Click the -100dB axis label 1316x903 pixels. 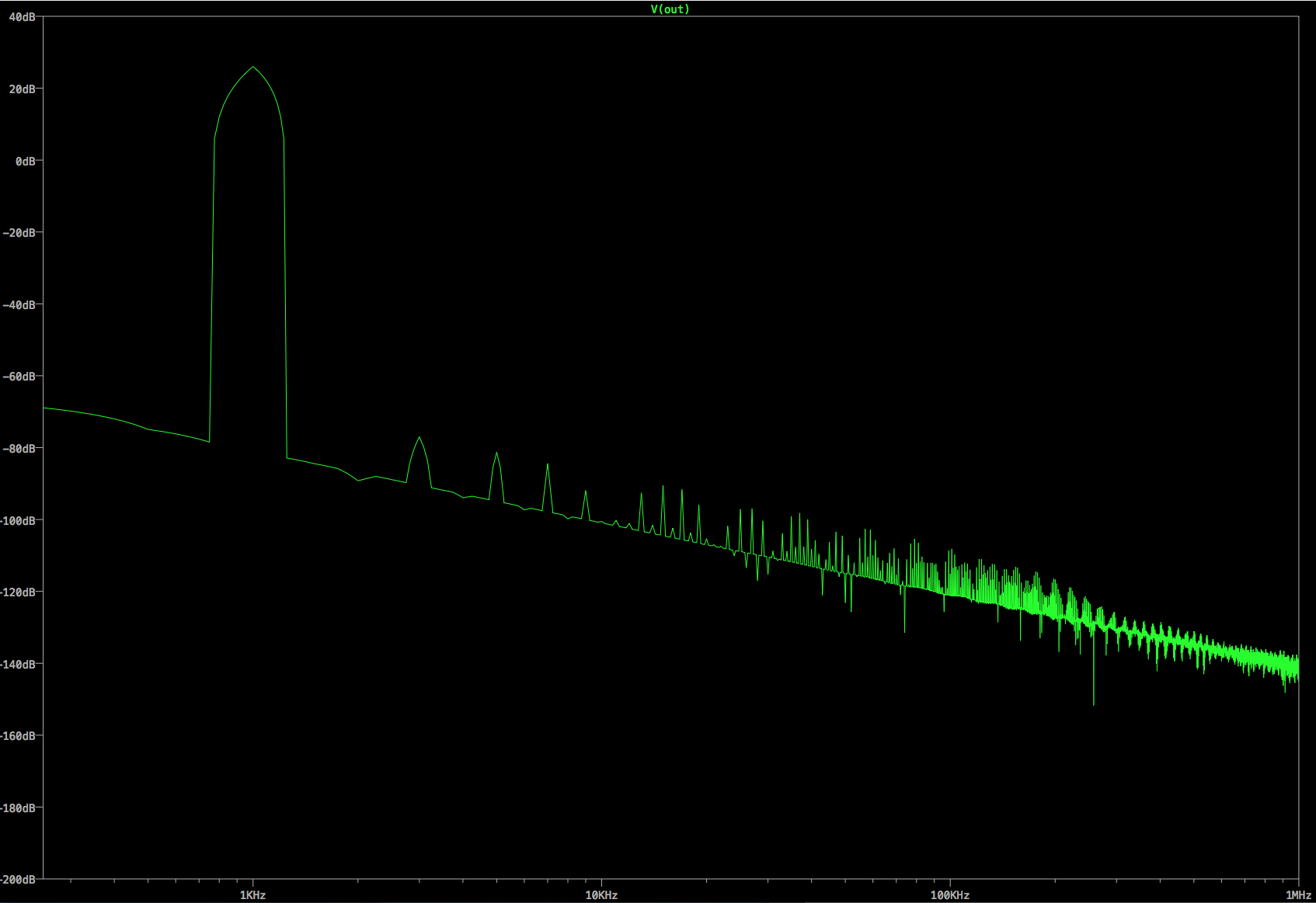point(18,520)
